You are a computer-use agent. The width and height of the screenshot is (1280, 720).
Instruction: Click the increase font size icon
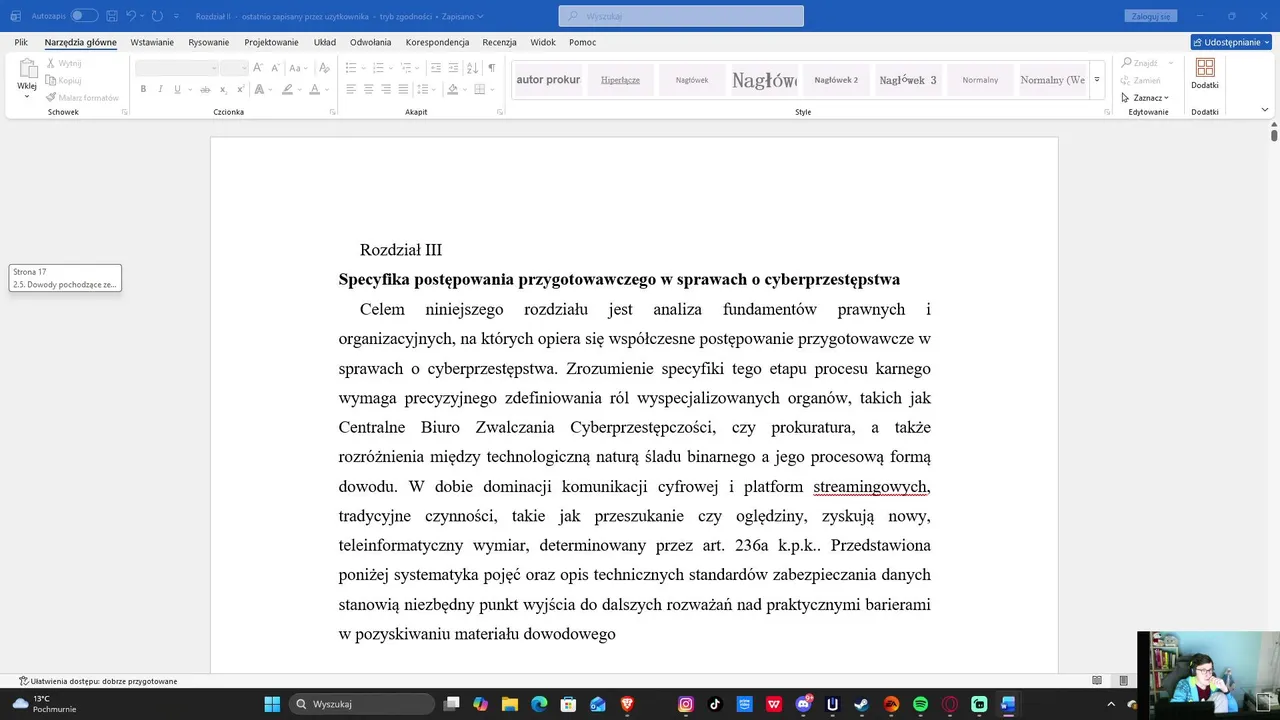point(258,68)
